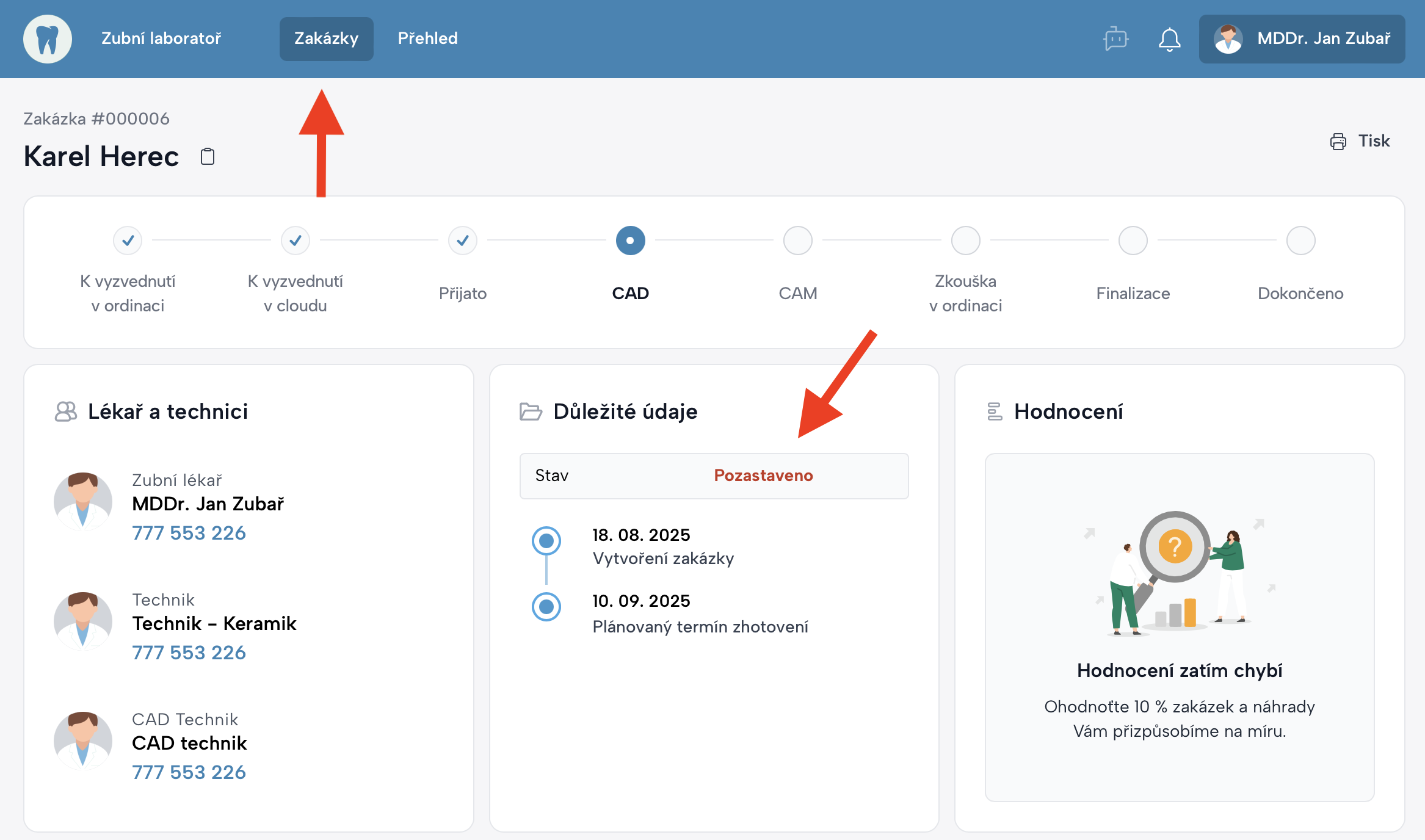Click MDDr. Jan Zubař avatar in header
The width and height of the screenshot is (1425, 840).
(1228, 39)
